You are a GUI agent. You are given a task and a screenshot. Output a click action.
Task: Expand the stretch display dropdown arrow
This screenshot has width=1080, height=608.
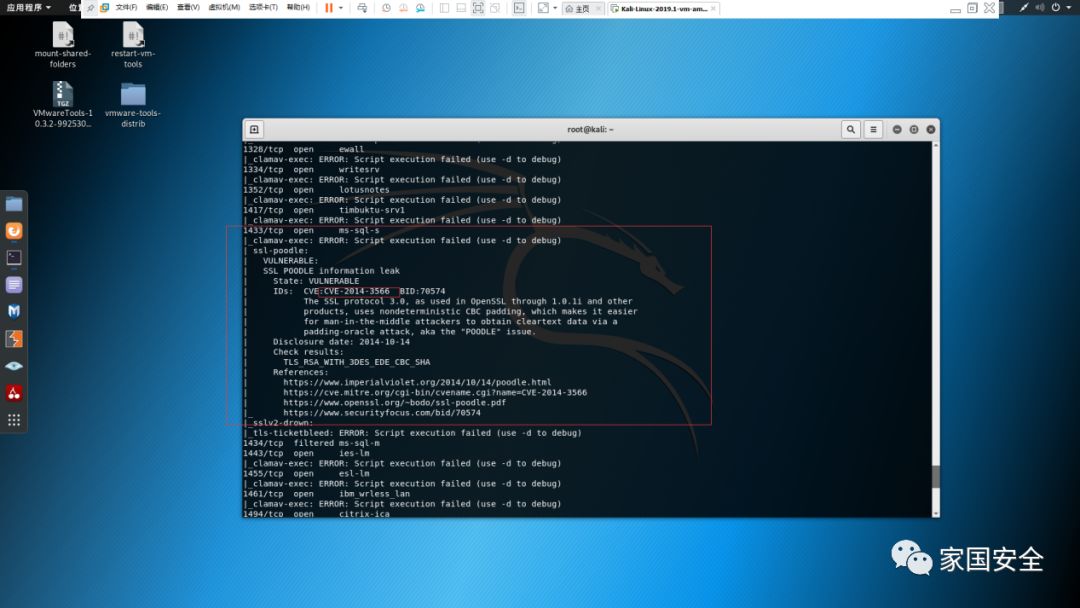tap(555, 8)
